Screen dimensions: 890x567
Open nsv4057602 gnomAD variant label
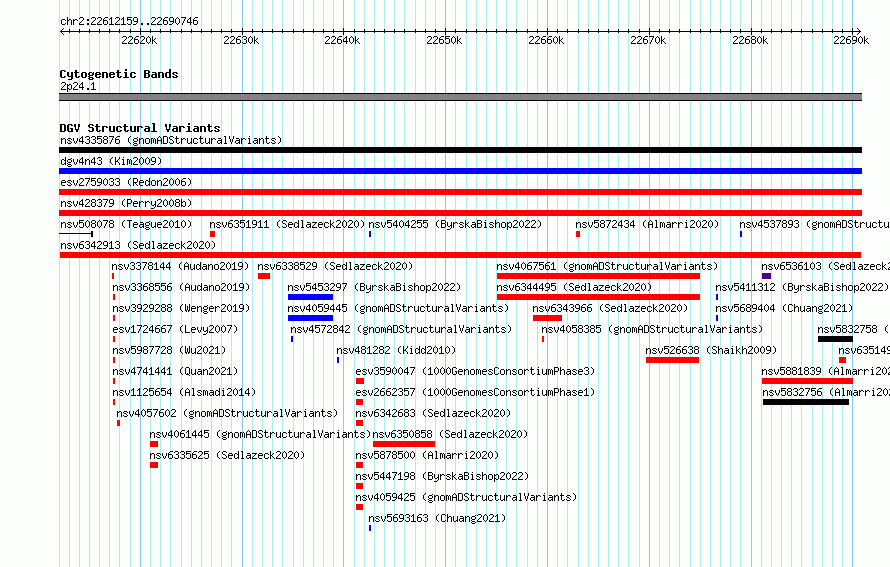pos(227,413)
